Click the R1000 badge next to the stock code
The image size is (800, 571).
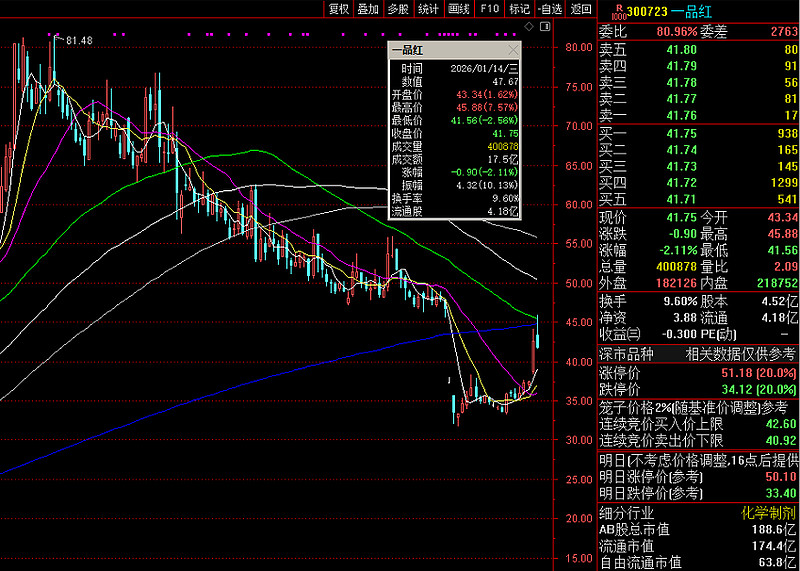click(621, 9)
